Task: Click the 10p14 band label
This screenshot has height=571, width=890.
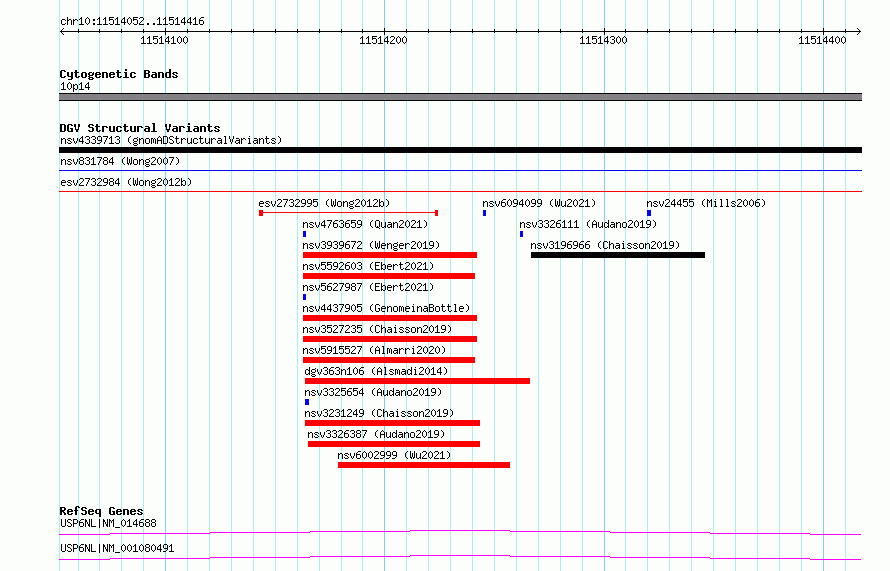Action: 75,86
